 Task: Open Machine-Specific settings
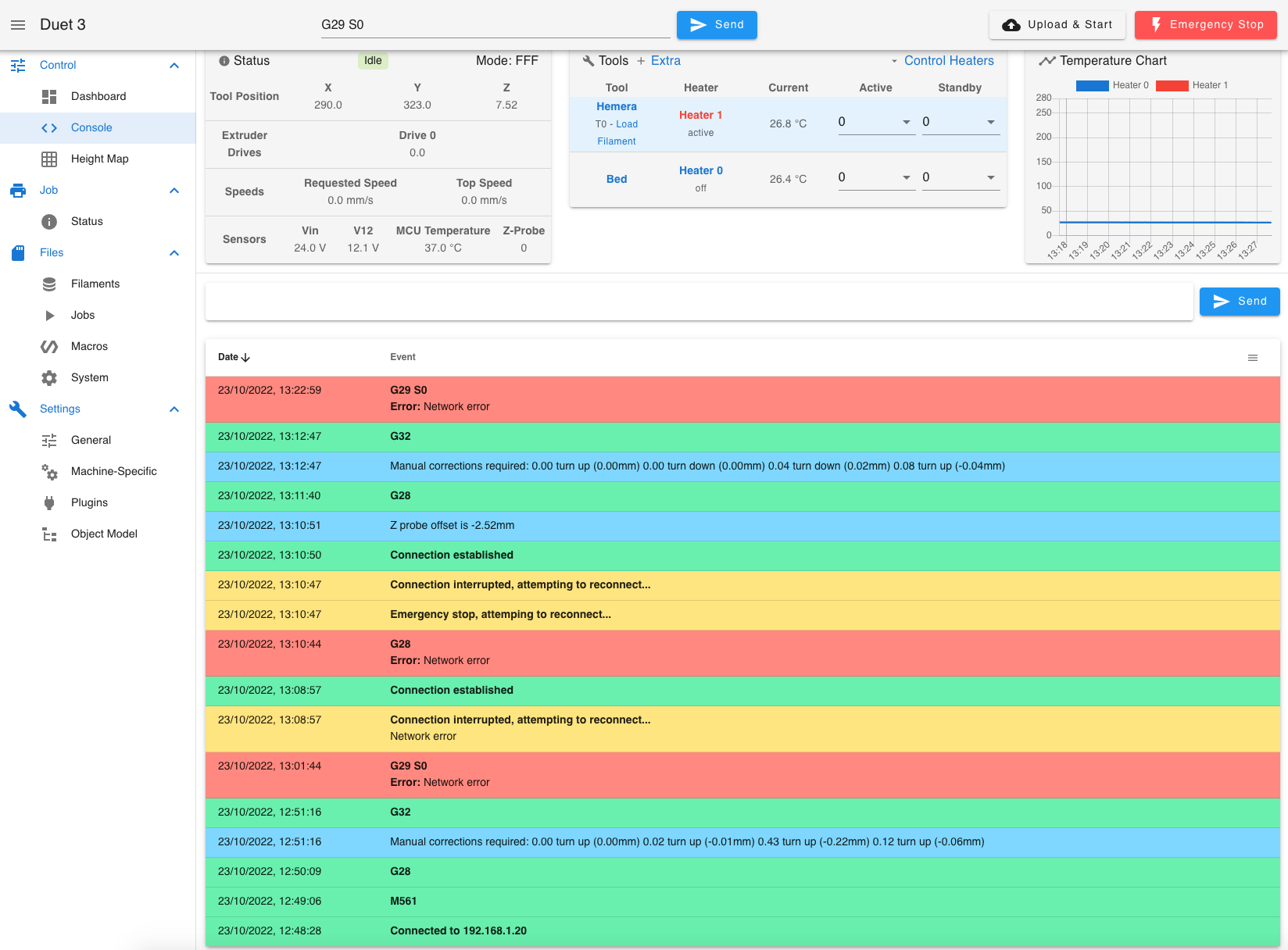point(98,472)
